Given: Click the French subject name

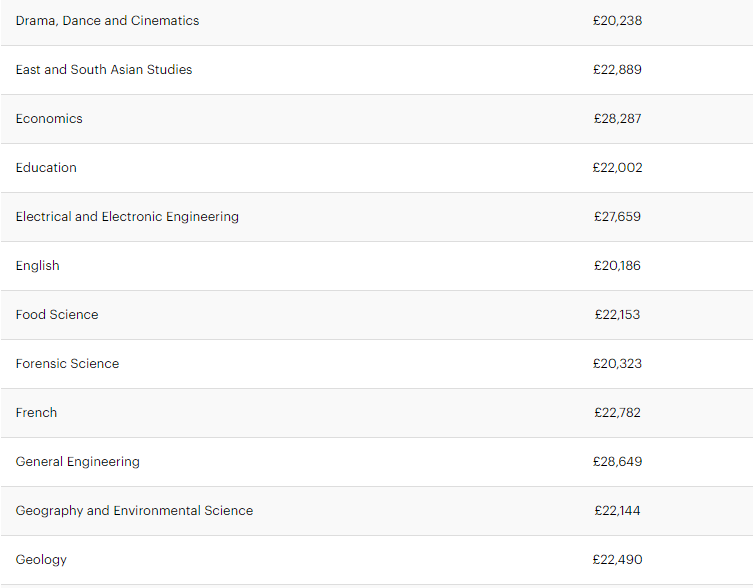Looking at the screenshot, I should (36, 413).
